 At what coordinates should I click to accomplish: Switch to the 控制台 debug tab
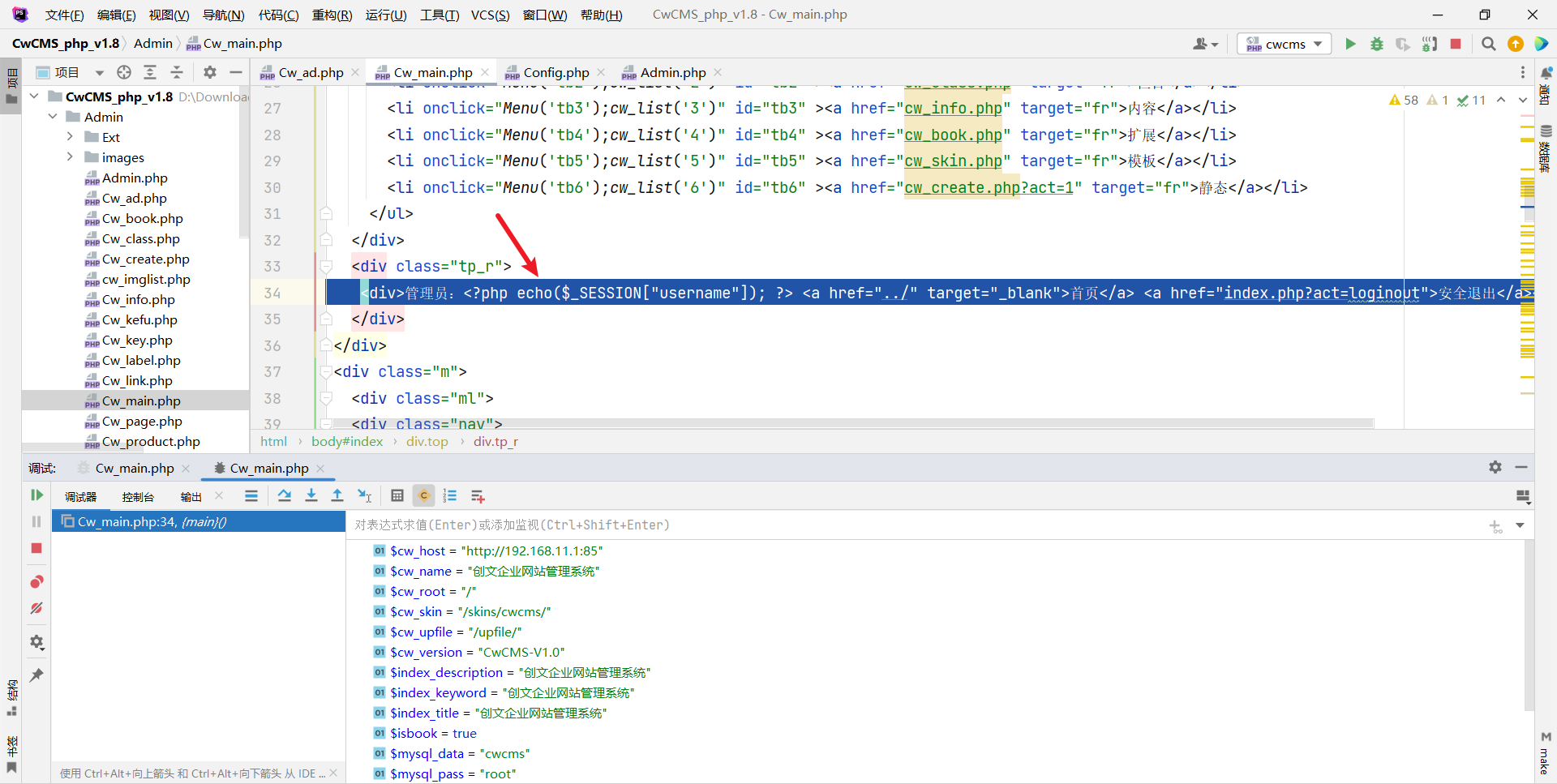[x=138, y=496]
